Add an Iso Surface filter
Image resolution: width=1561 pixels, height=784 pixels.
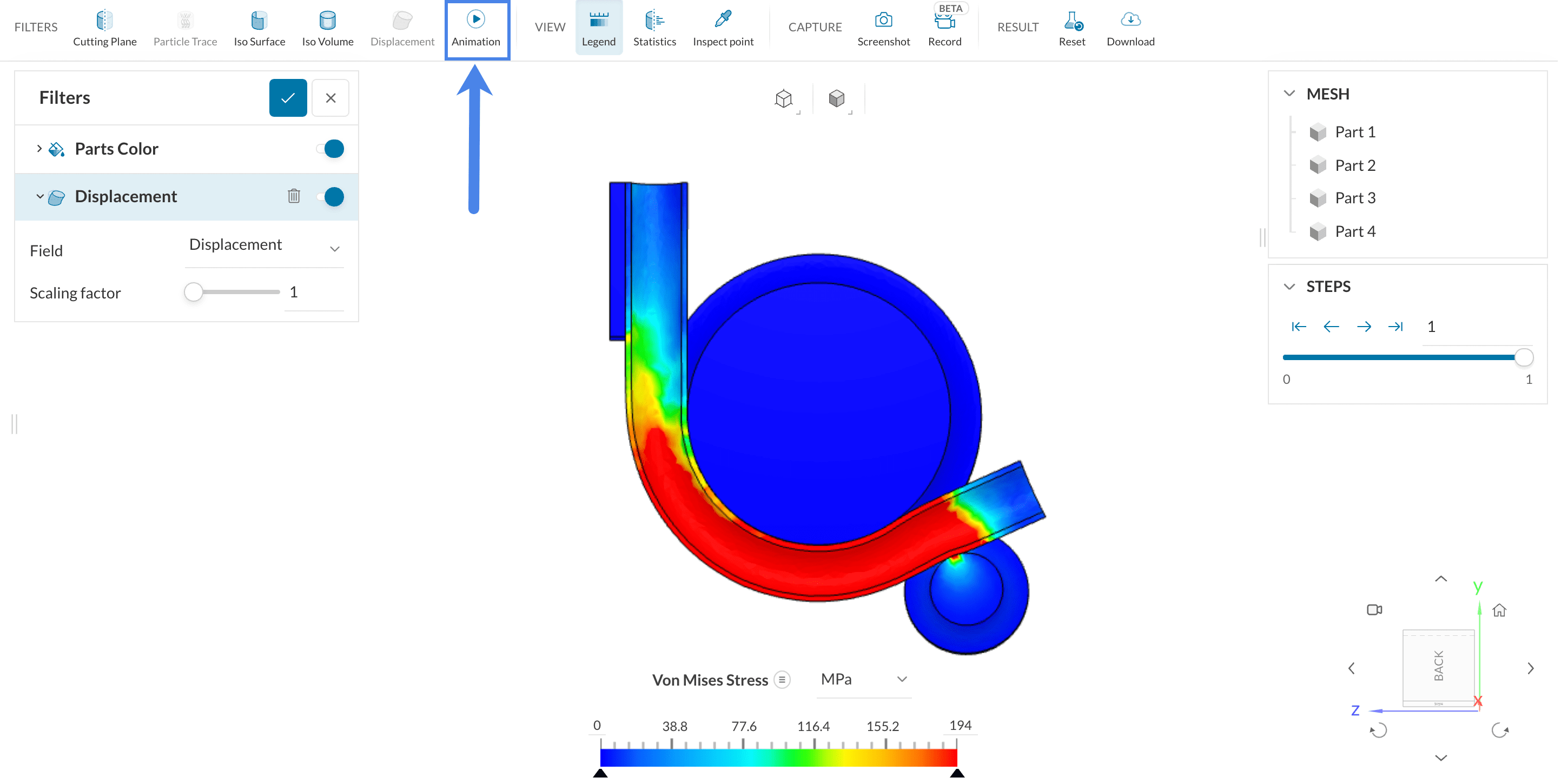pyautogui.click(x=260, y=28)
